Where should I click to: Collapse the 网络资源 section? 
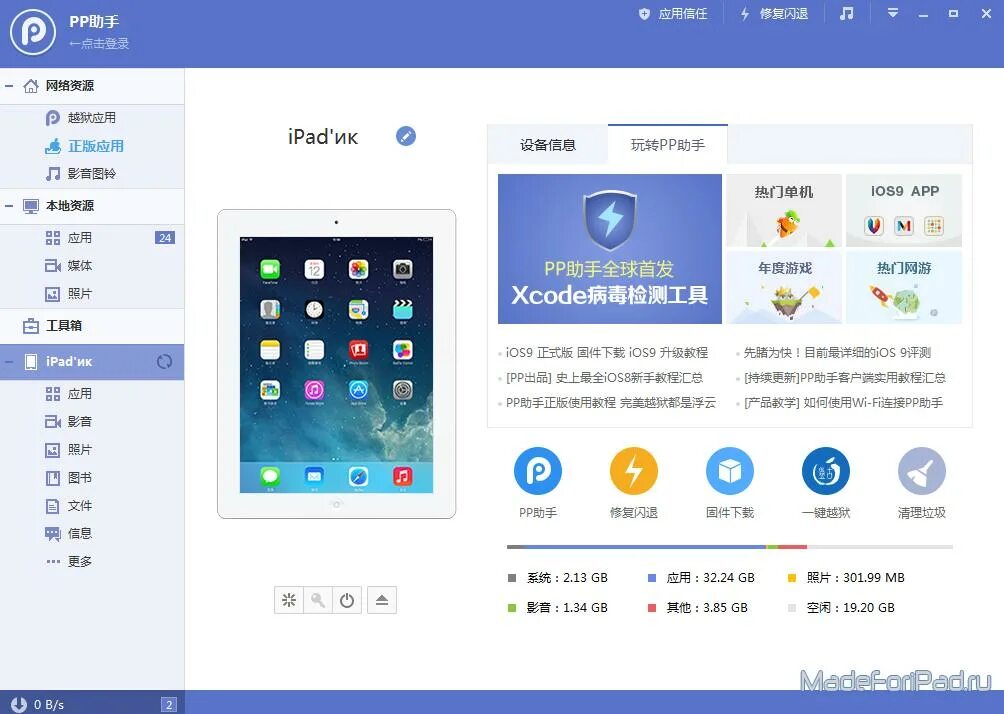[9, 86]
